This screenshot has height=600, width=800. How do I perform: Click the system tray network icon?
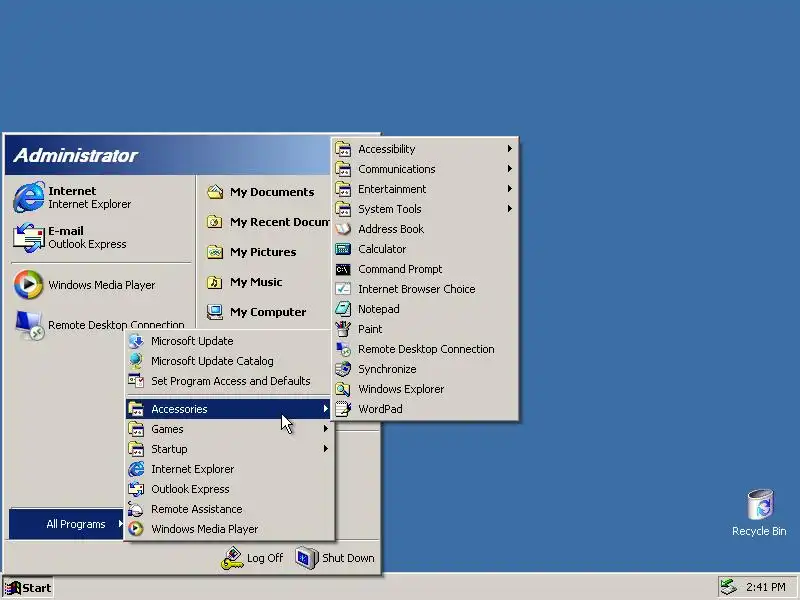(x=729, y=587)
